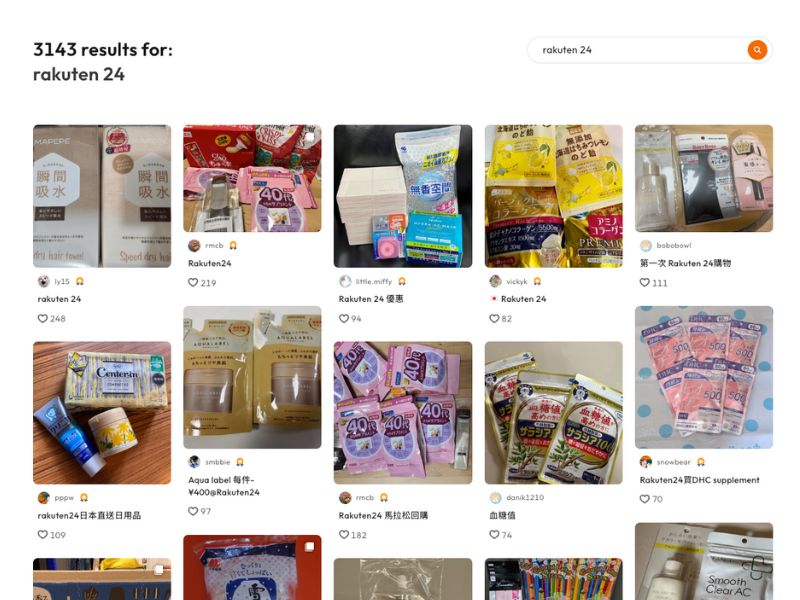The width and height of the screenshot is (800, 600).
Task: Open the 無香空間 product photo thumbnail
Action: pos(403,196)
